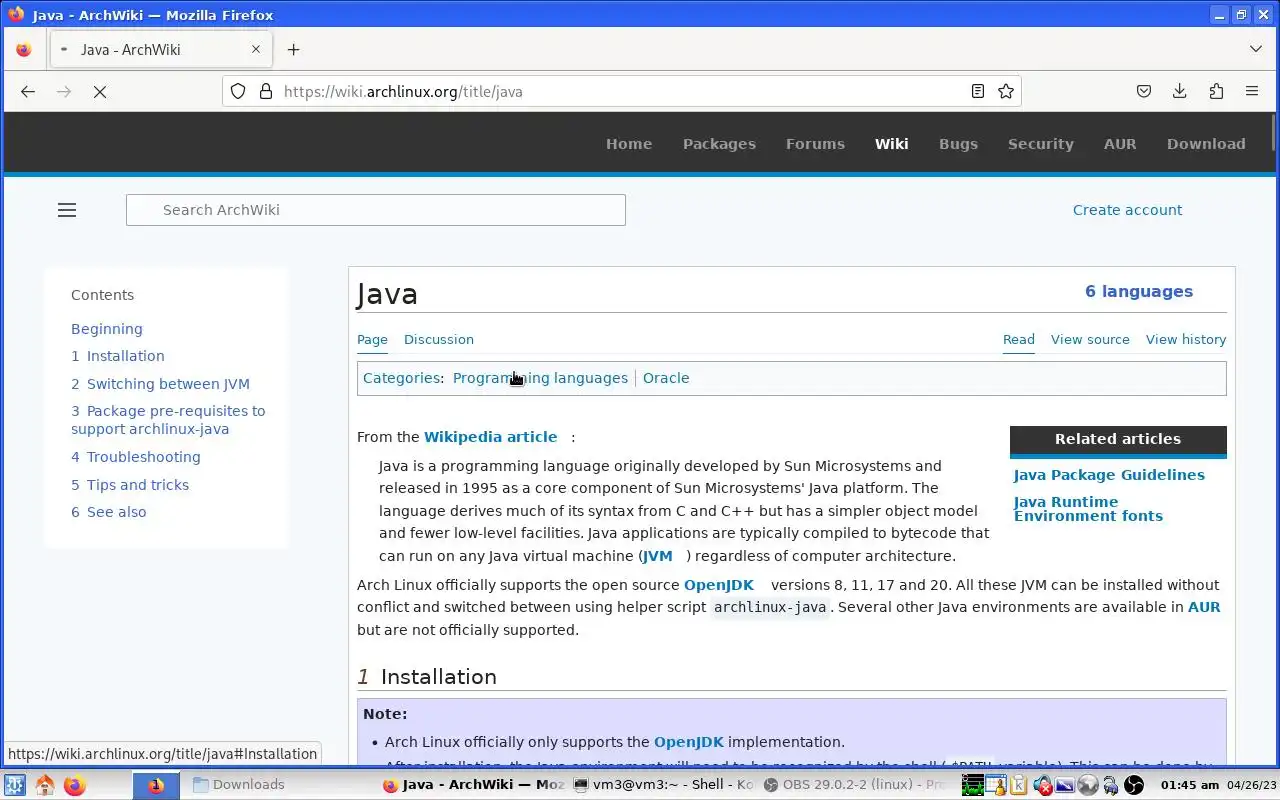The width and height of the screenshot is (1280, 800).
Task: Open Java Package Guidelines related article
Action: coord(1109,475)
